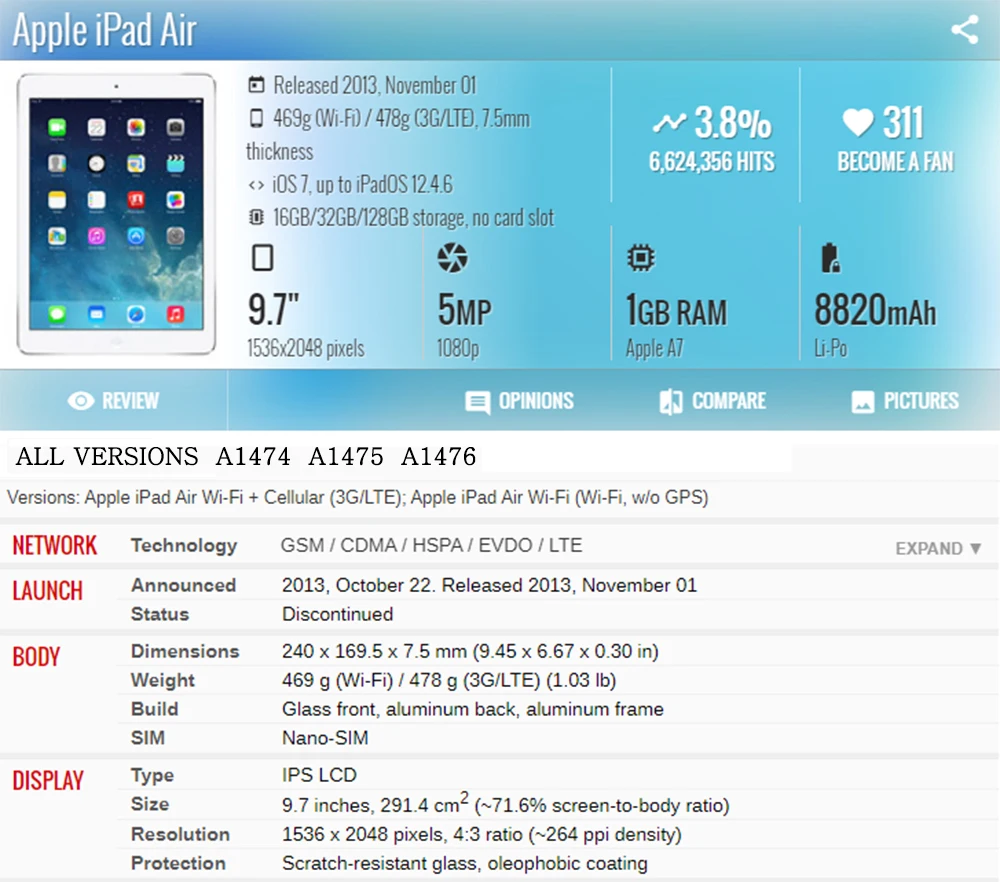
Task: Click the Build spec label
Action: pos(154,709)
